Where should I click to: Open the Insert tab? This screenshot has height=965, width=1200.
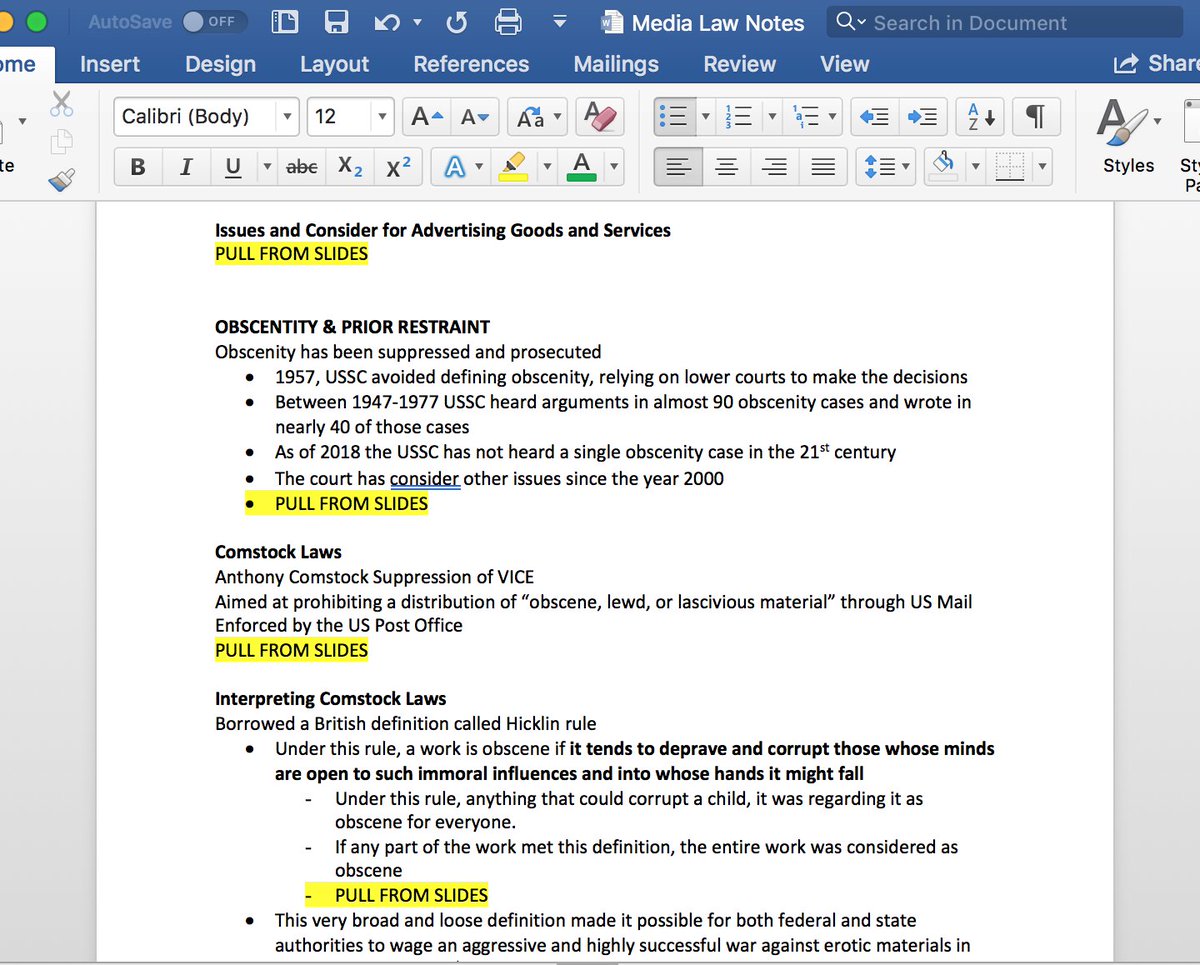[109, 64]
